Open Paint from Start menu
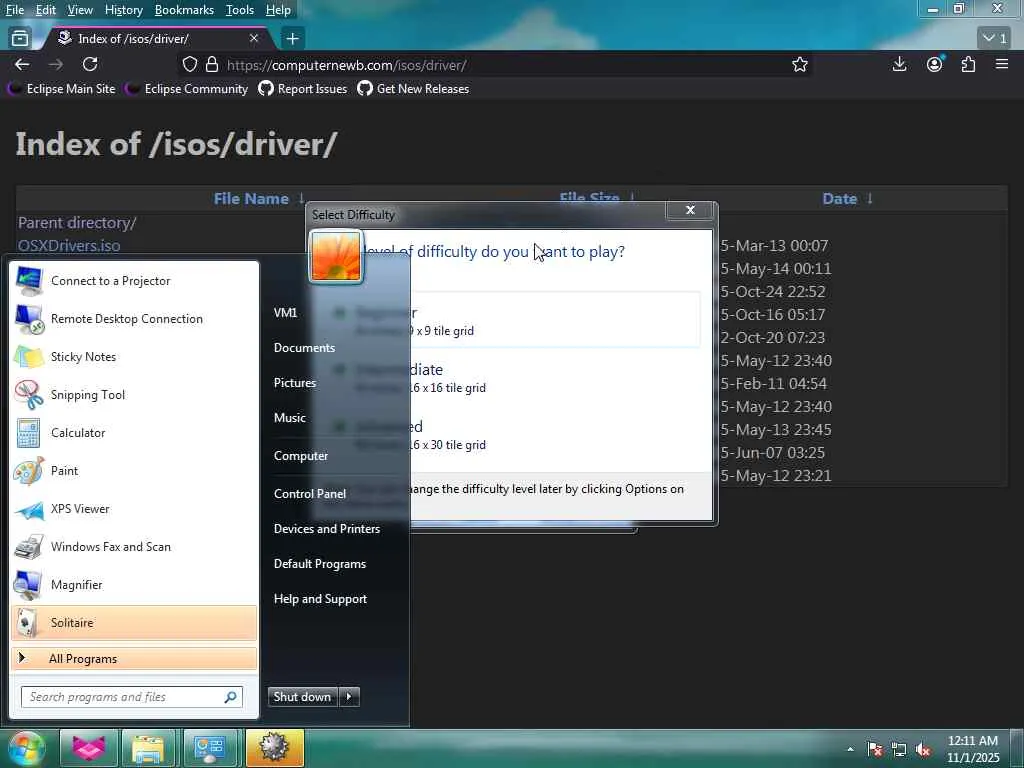Image resolution: width=1024 pixels, height=768 pixels. pyautogui.click(x=134, y=471)
